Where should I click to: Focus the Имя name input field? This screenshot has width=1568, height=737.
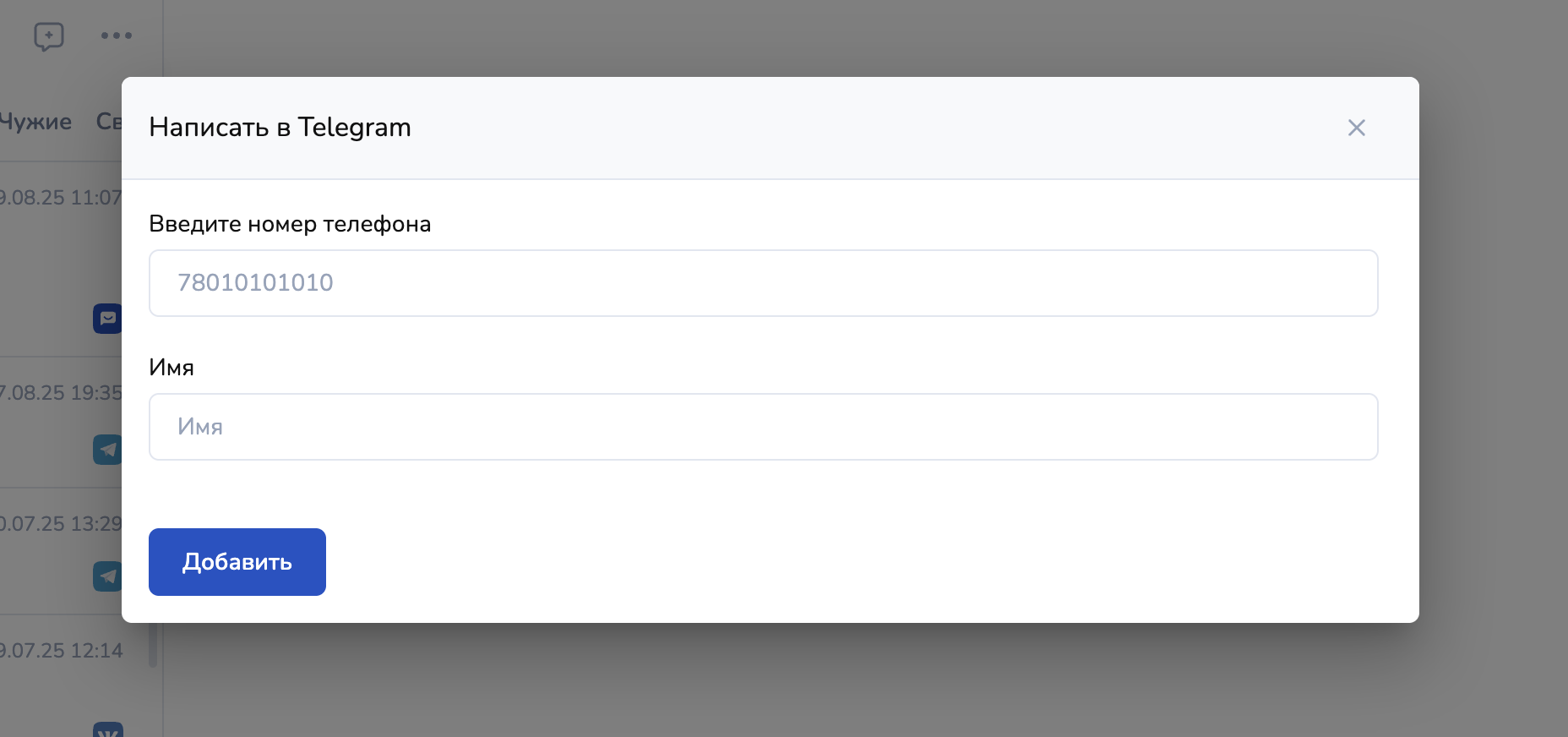click(x=764, y=427)
